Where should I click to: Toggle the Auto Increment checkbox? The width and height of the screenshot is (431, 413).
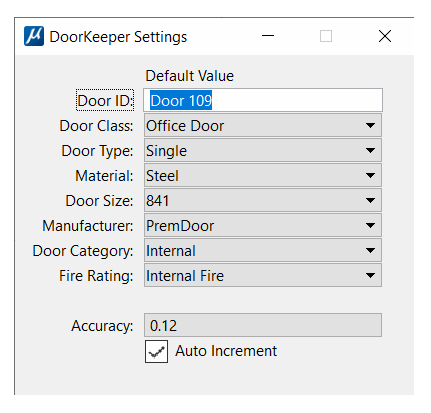tap(156, 351)
